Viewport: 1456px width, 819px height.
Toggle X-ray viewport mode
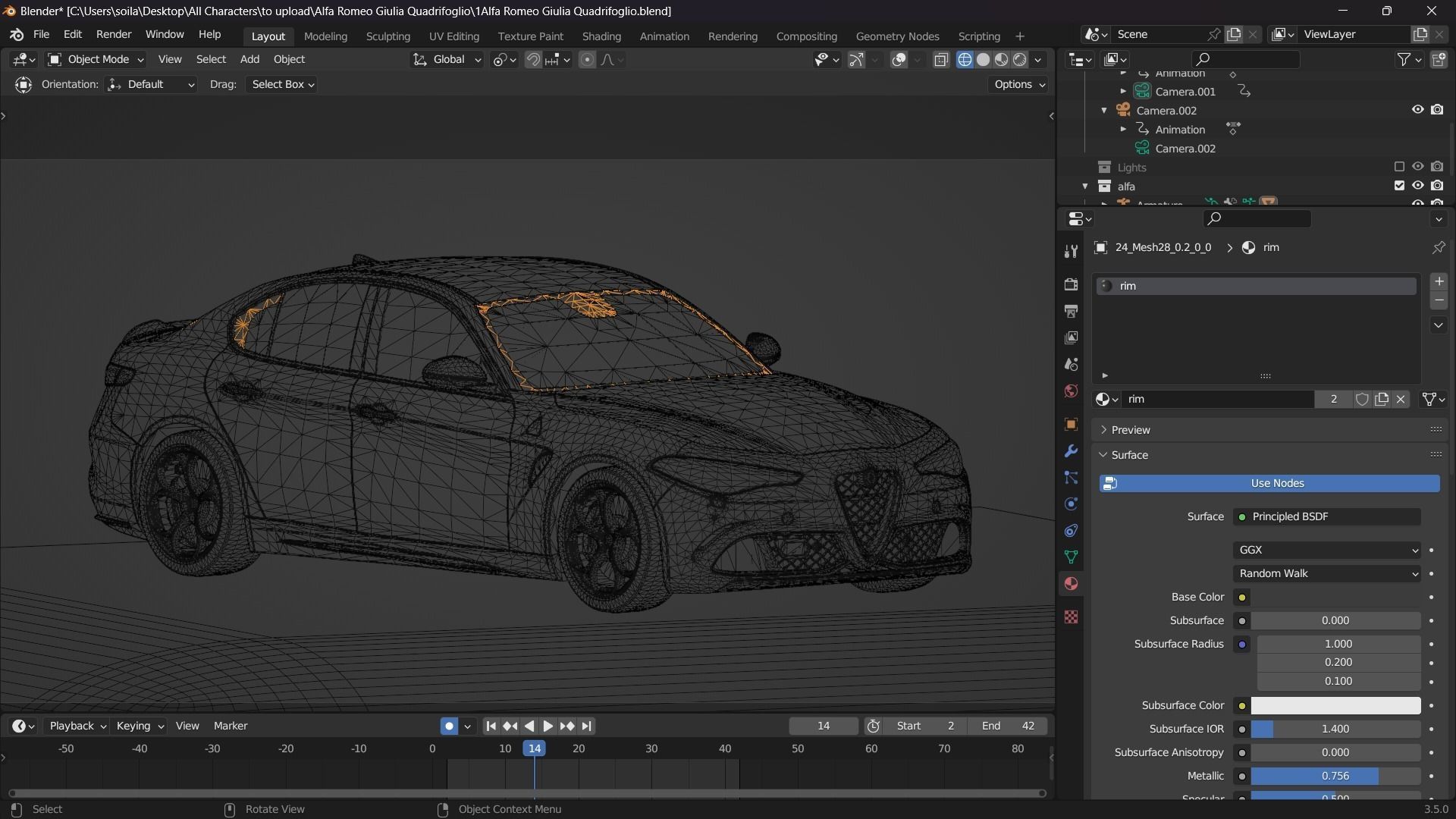941,59
